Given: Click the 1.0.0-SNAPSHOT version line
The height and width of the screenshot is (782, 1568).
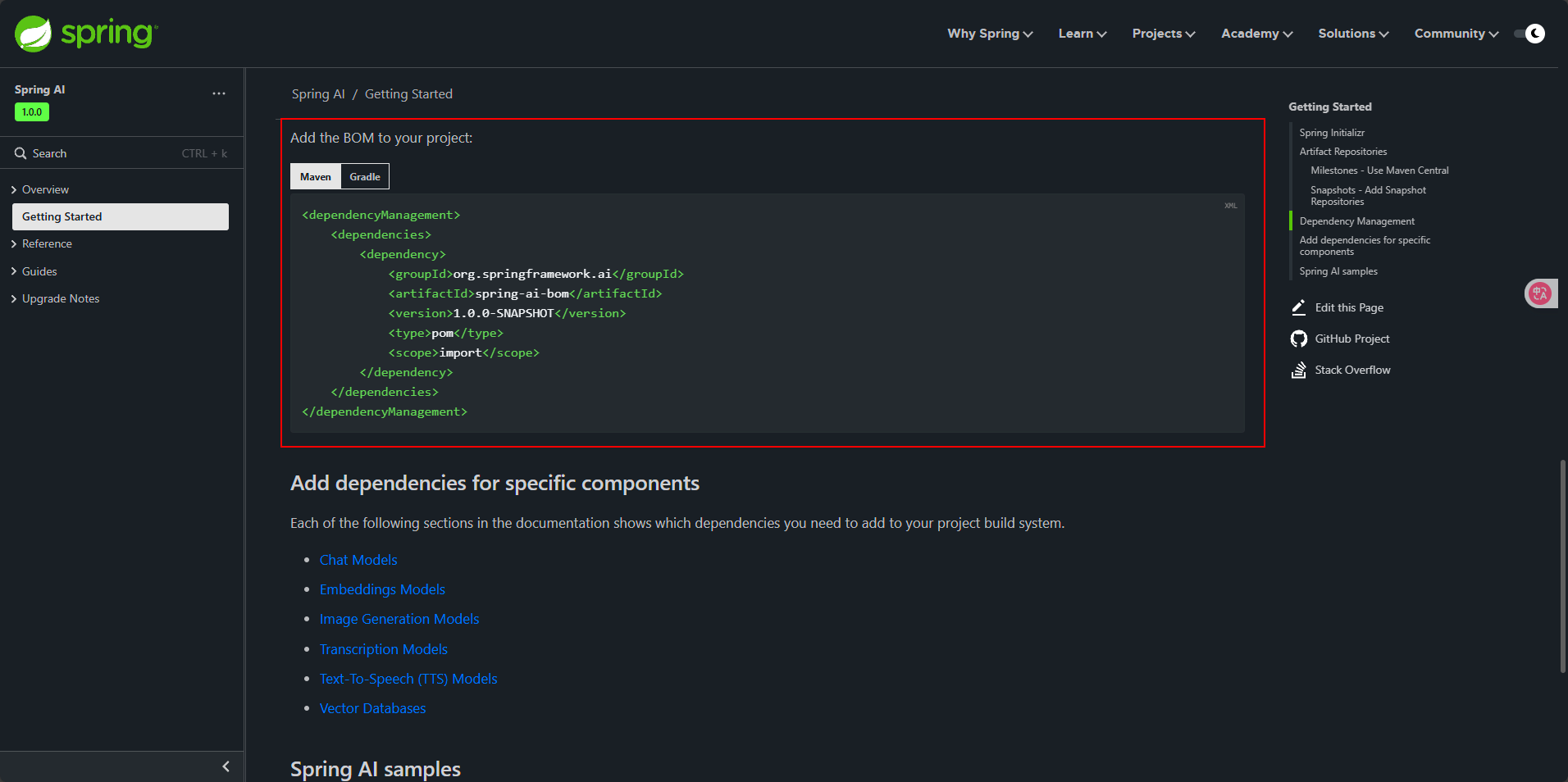Looking at the screenshot, I should coord(507,313).
